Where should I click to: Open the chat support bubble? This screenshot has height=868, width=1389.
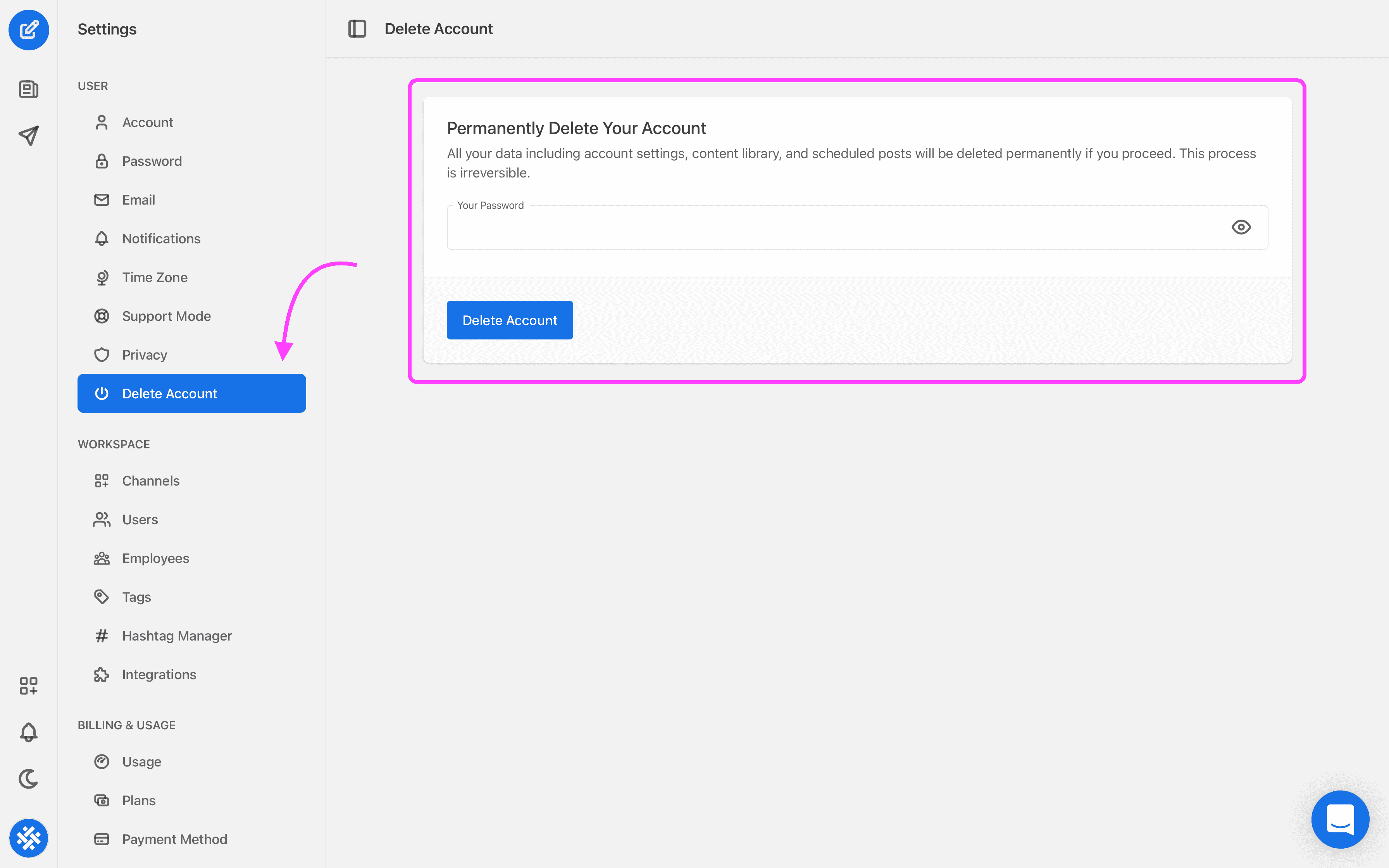click(1340, 819)
